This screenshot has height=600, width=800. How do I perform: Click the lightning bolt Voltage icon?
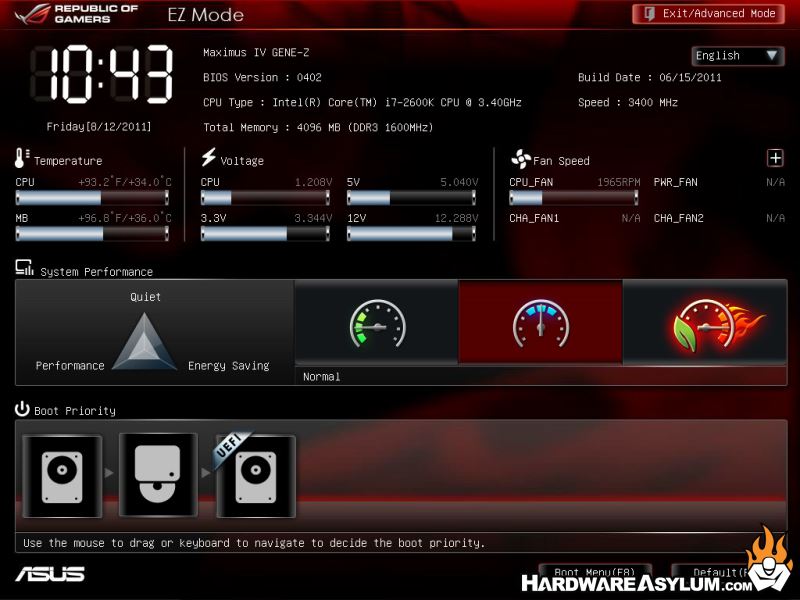(208, 157)
